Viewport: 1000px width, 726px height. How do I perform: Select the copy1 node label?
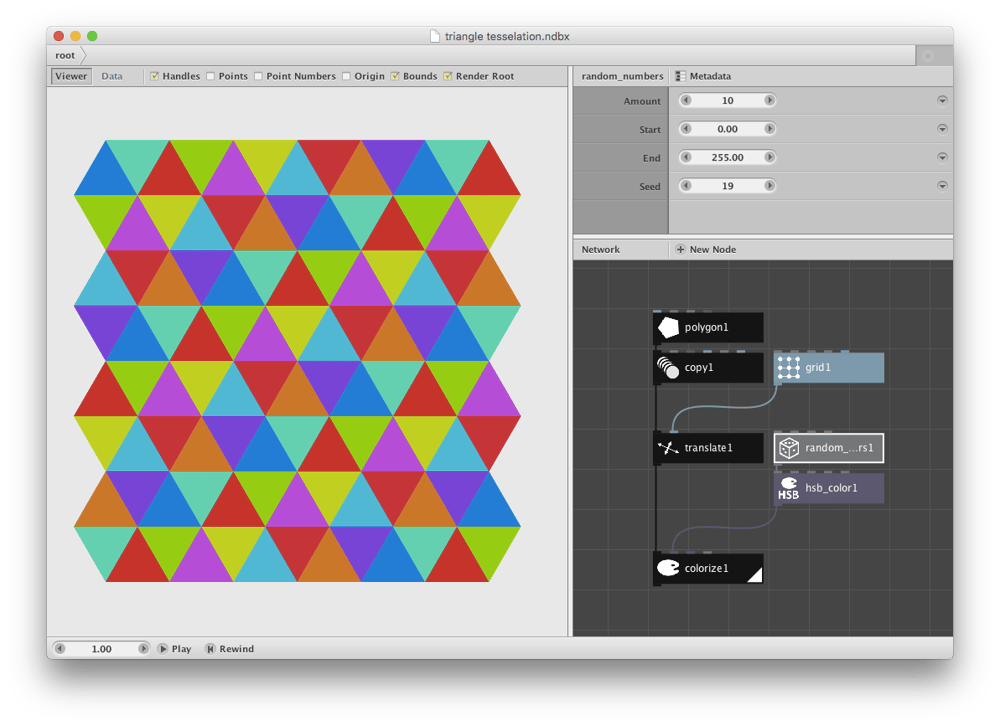pos(698,367)
